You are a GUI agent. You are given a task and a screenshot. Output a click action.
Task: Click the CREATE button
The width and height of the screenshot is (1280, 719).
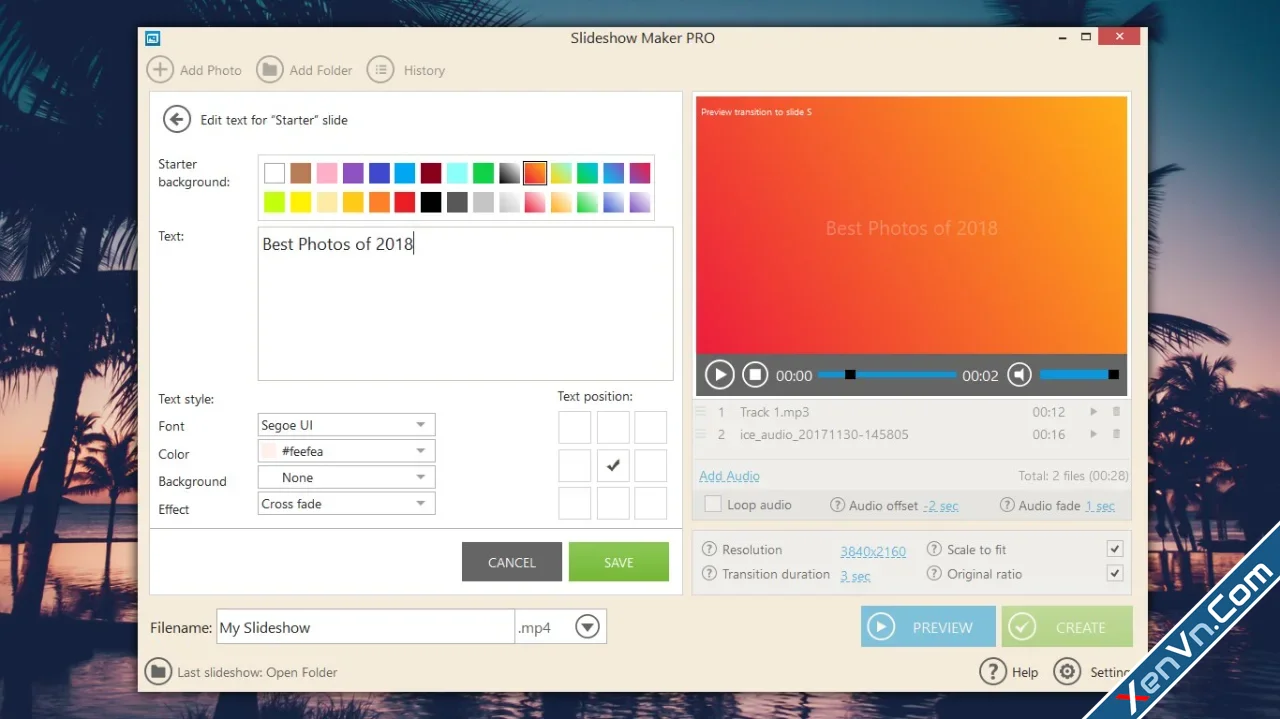click(1067, 627)
